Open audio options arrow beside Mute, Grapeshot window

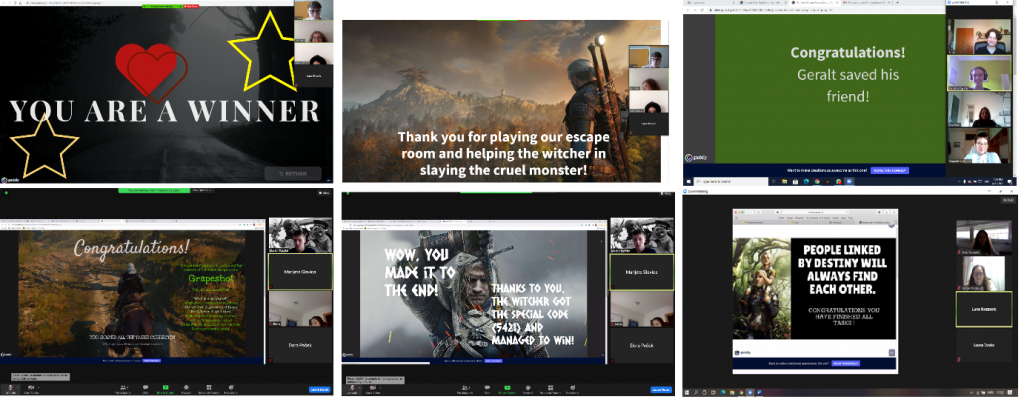[x=18, y=387]
